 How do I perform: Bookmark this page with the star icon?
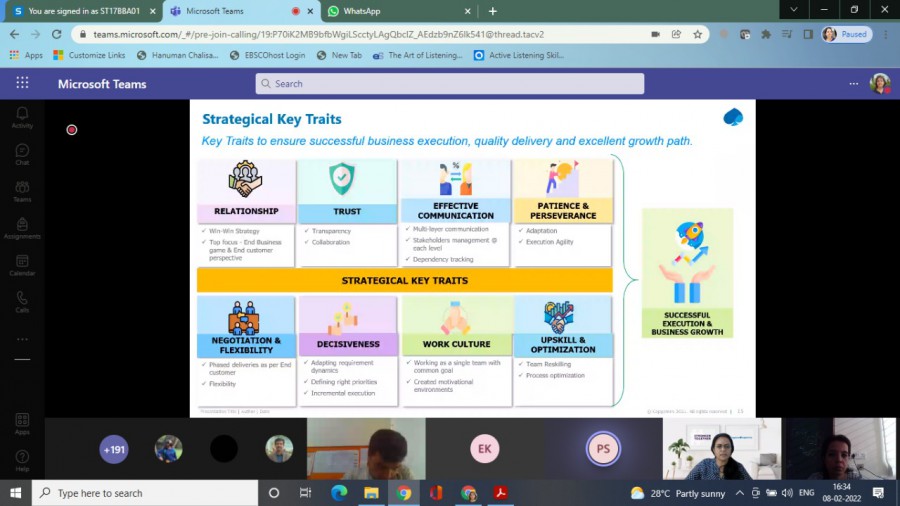click(698, 34)
